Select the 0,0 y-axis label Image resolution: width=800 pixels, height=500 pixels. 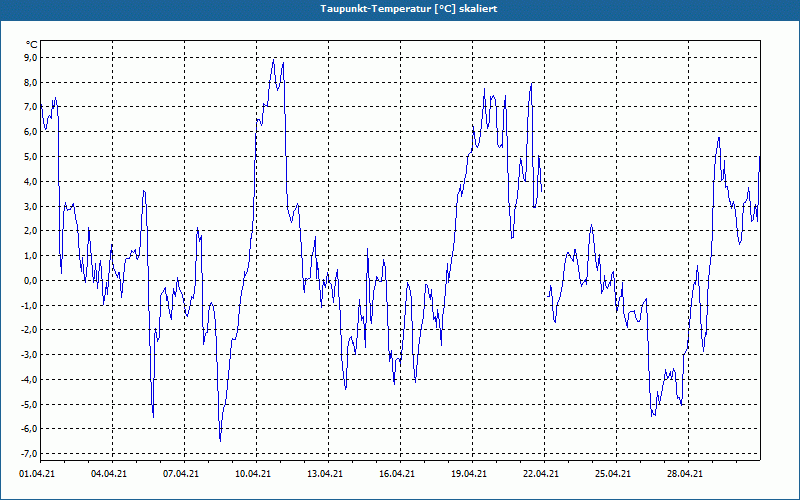(x=31, y=280)
